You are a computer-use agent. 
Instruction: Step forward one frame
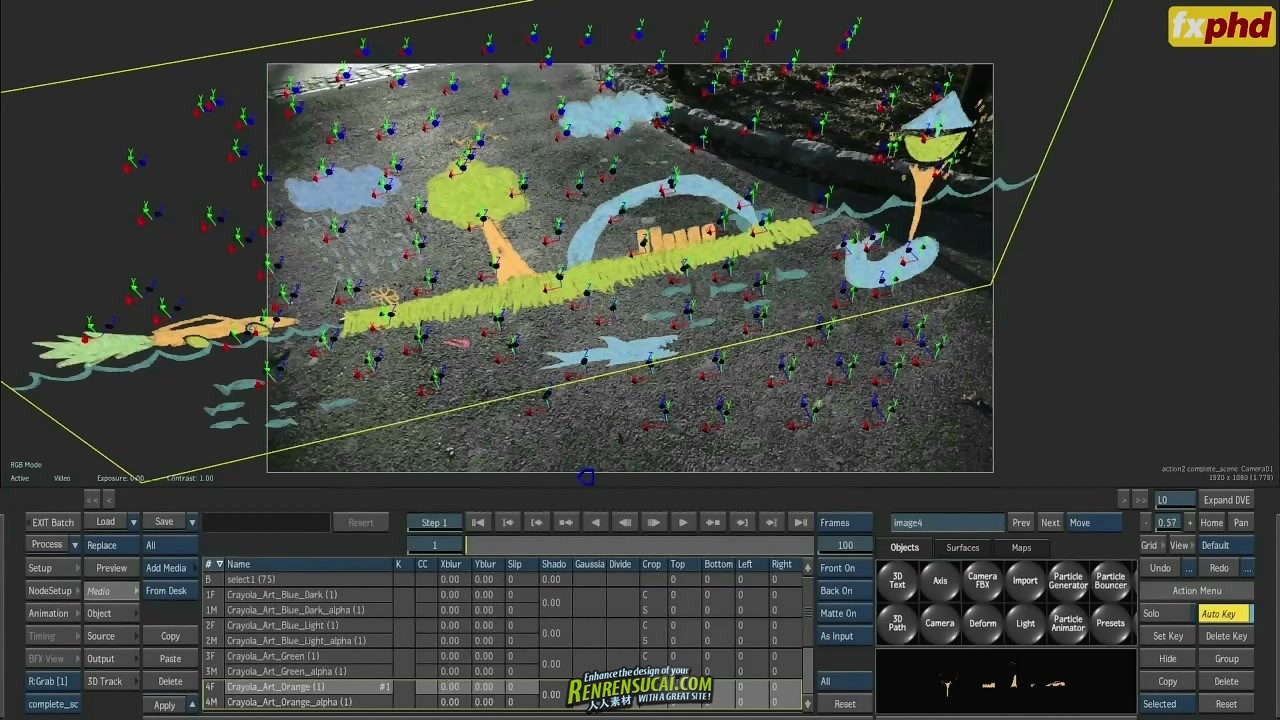tap(654, 522)
